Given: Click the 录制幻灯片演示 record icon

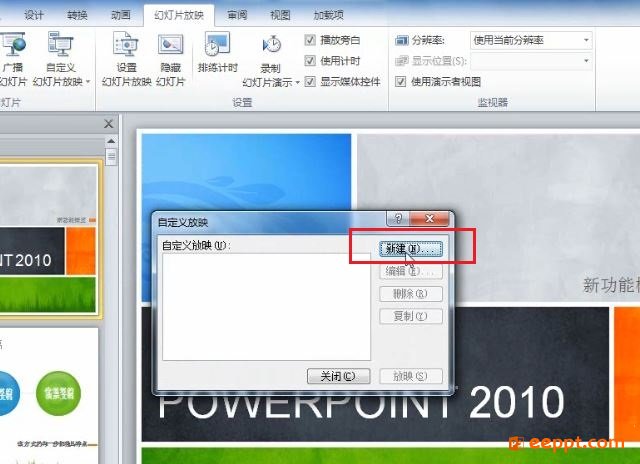Looking at the screenshot, I should click(271, 44).
